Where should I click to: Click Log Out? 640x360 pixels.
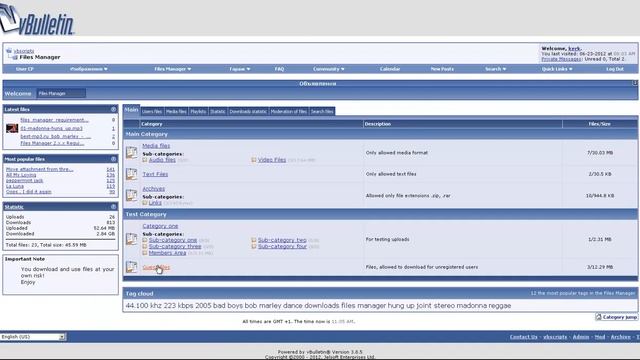tap(615, 69)
